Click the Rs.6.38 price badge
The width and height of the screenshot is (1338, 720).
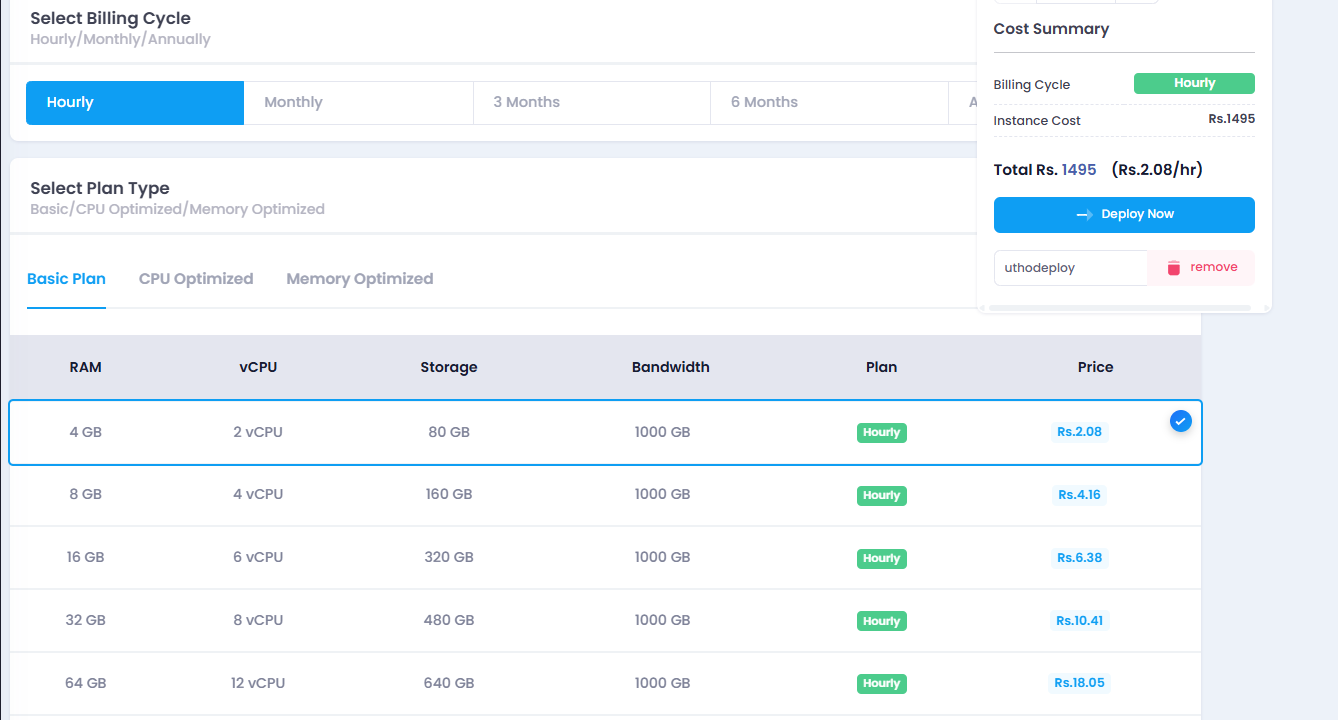click(x=1080, y=558)
